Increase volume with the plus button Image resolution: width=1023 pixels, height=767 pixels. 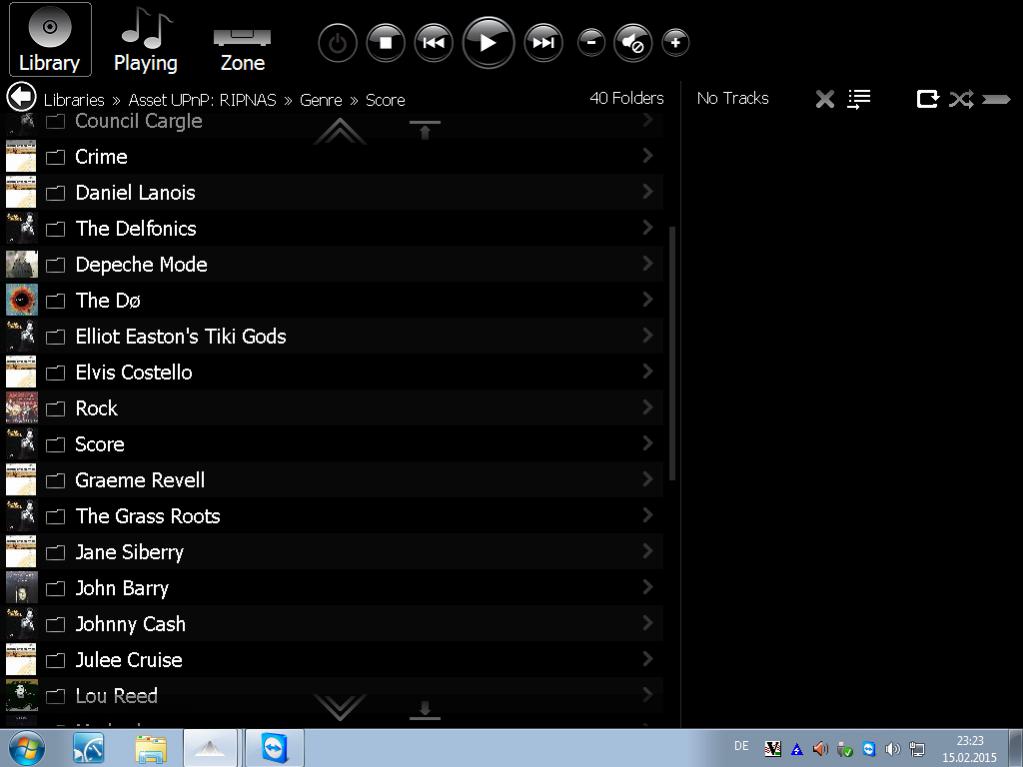pyautogui.click(x=676, y=42)
